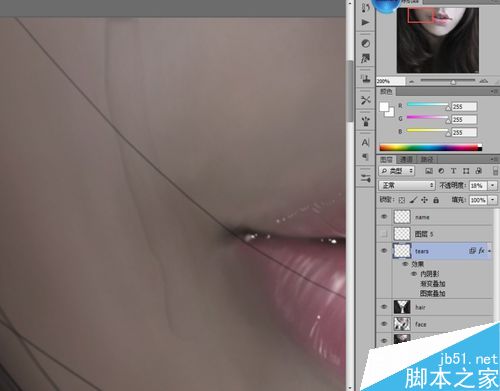The width and height of the screenshot is (500, 391).
Task: Toggle the layer filtering switch
Action: [x=496, y=171]
